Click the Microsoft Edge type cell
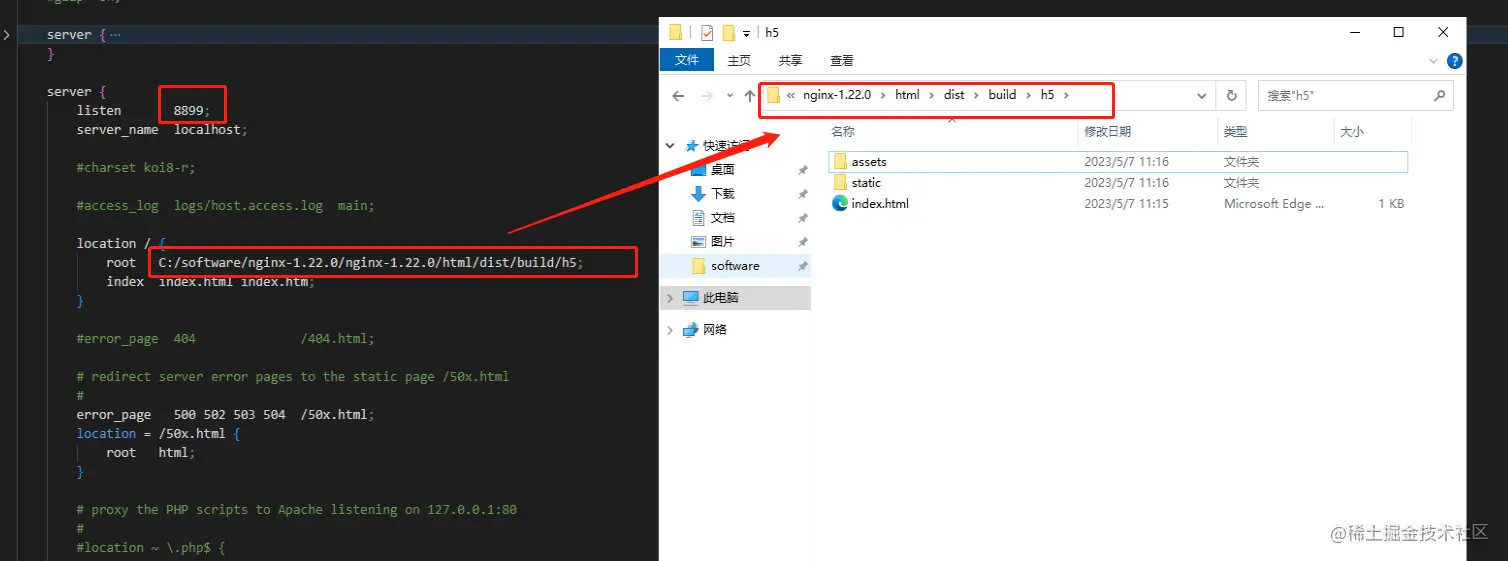Image resolution: width=1508 pixels, height=561 pixels. (x=1273, y=204)
